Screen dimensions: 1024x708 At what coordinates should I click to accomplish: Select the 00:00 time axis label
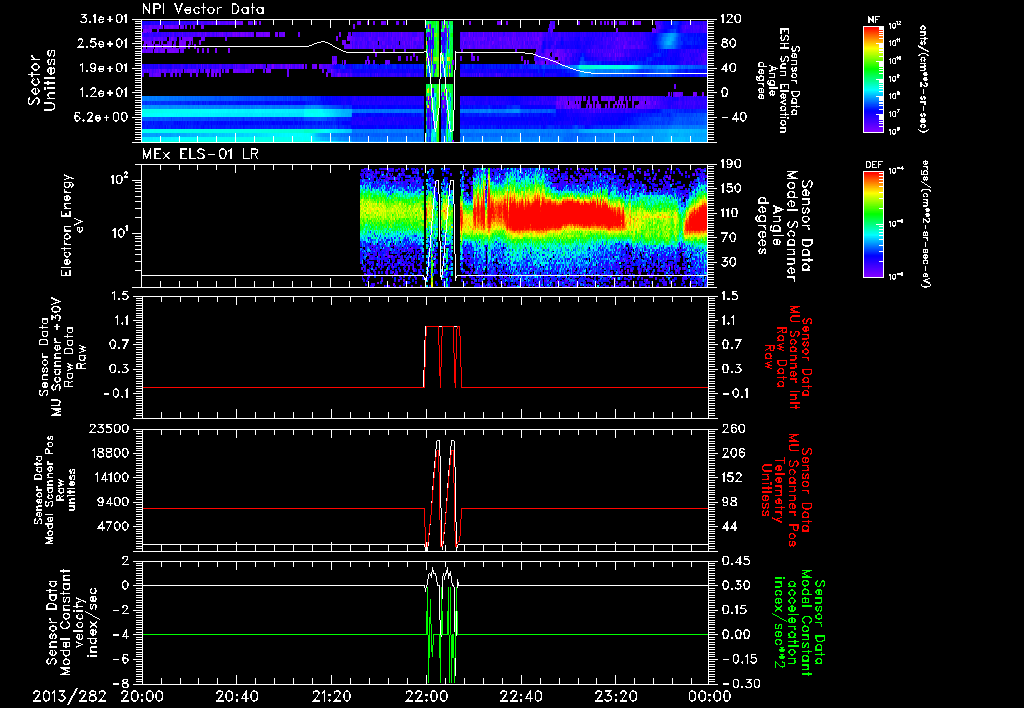click(709, 696)
